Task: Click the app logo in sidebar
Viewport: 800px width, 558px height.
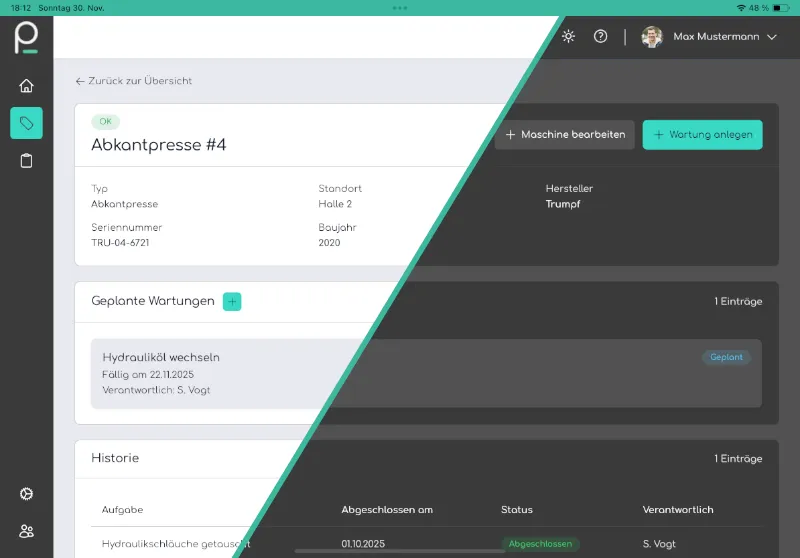Action: click(26, 37)
